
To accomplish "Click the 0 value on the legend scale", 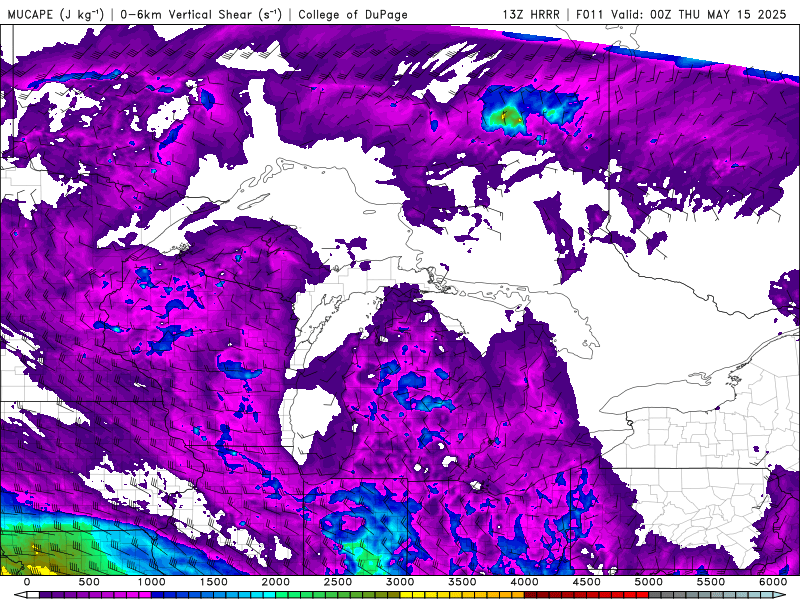I will [x=27, y=582].
